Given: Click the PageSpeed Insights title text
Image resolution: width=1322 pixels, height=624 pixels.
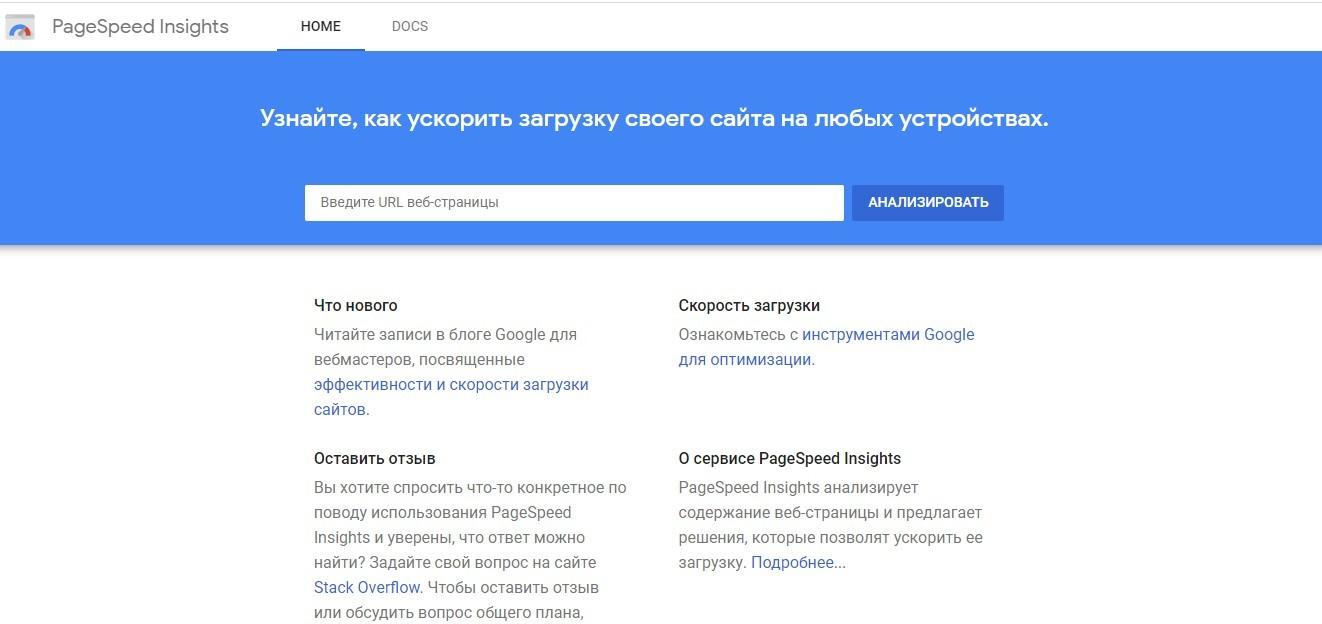Looking at the screenshot, I should (x=140, y=27).
